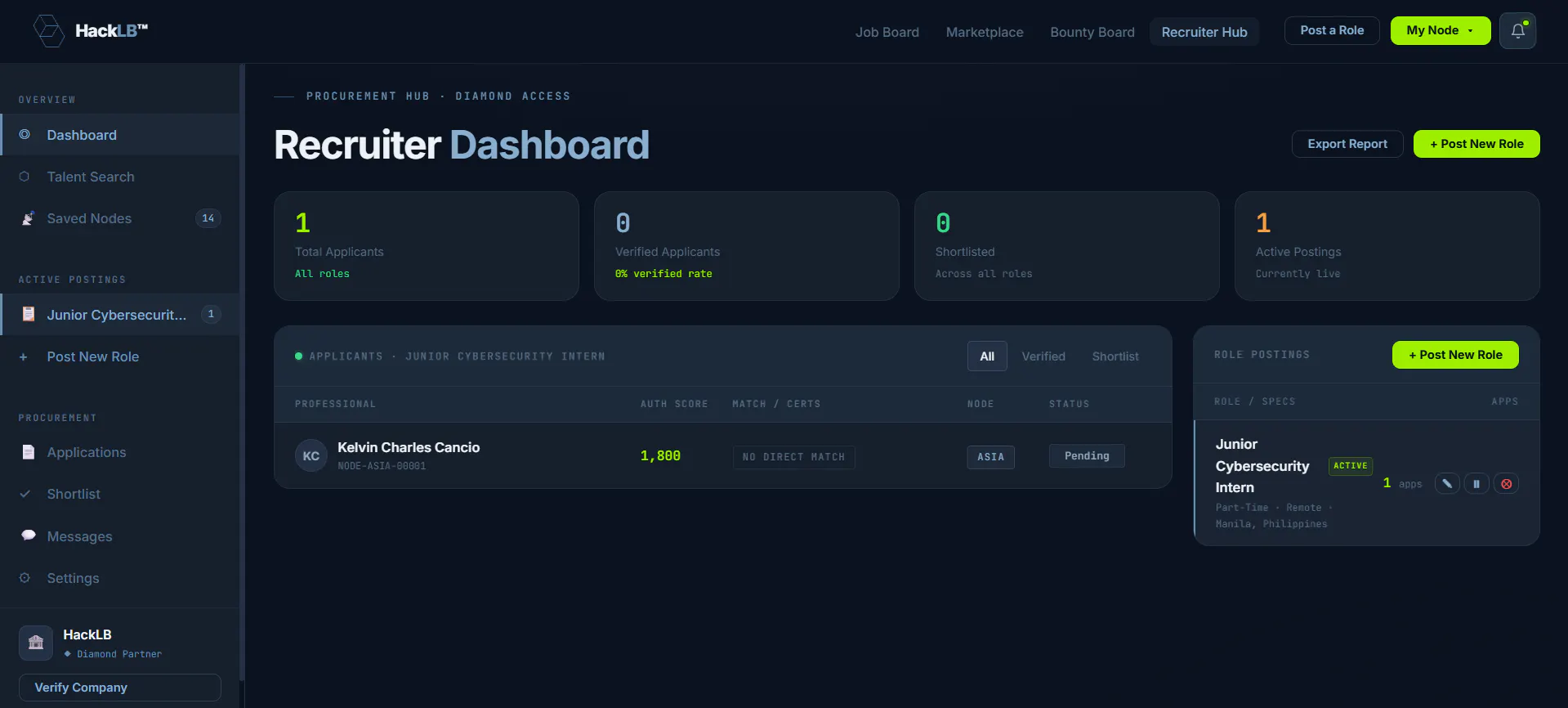Image resolution: width=1568 pixels, height=708 pixels.
Task: Click the NO DIRECT MATCH tag
Action: 793,457
